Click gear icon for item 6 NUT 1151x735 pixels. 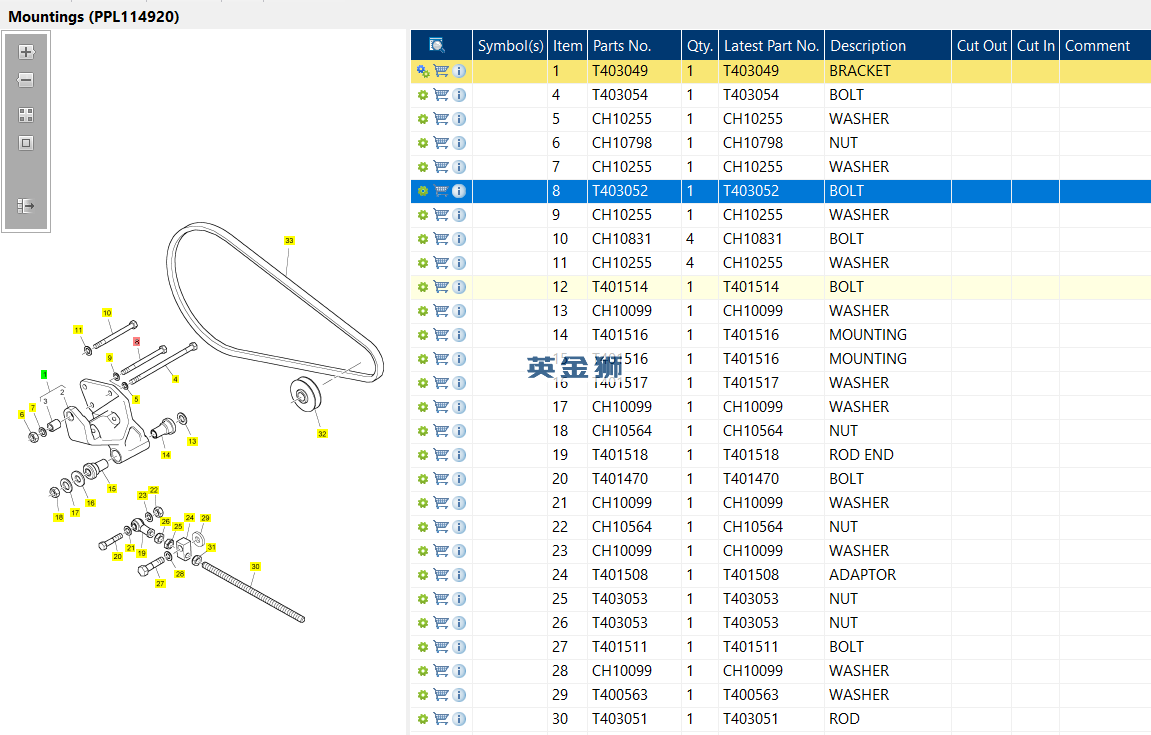(423, 143)
